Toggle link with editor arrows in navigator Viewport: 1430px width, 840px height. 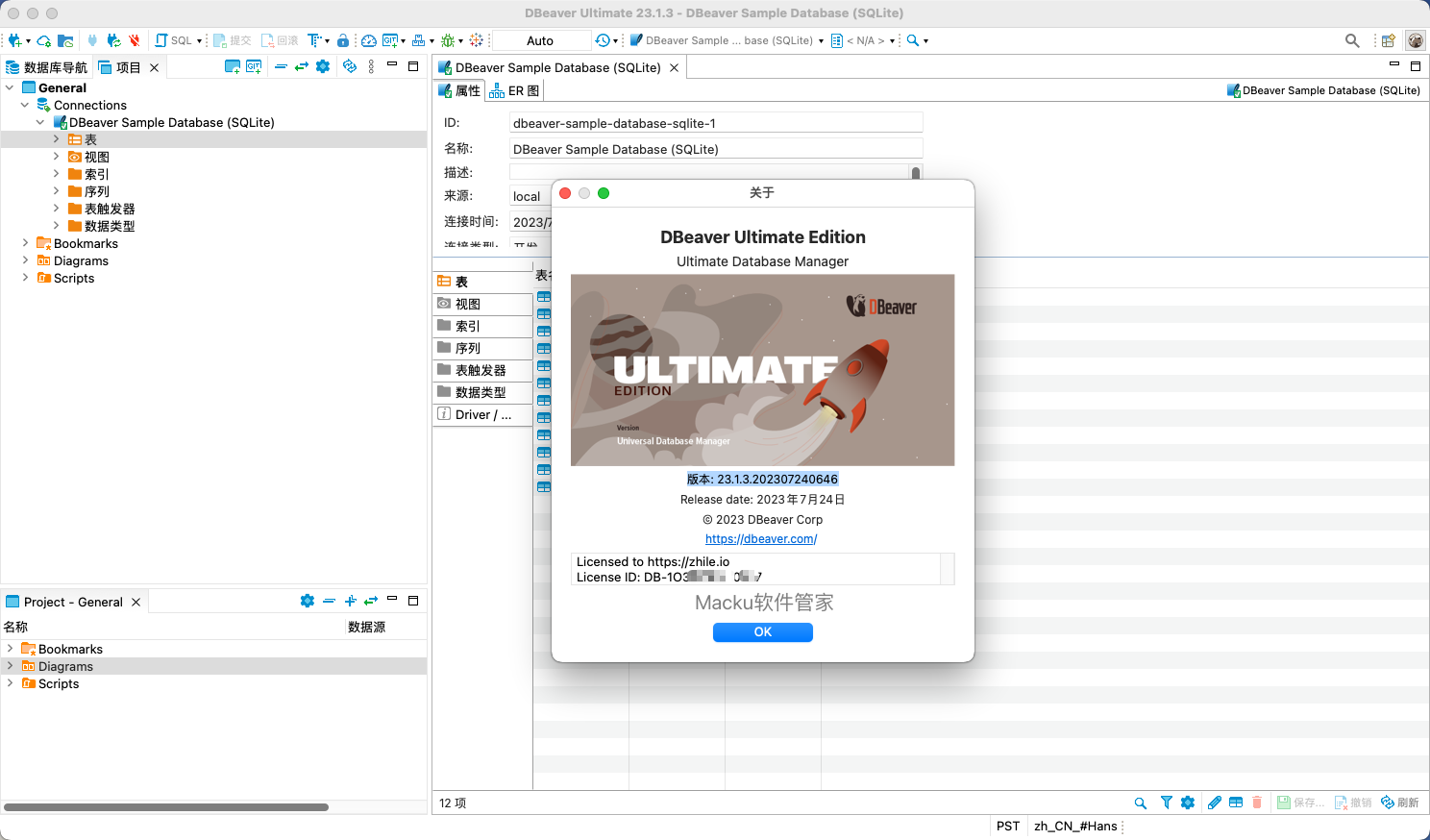pyautogui.click(x=302, y=66)
